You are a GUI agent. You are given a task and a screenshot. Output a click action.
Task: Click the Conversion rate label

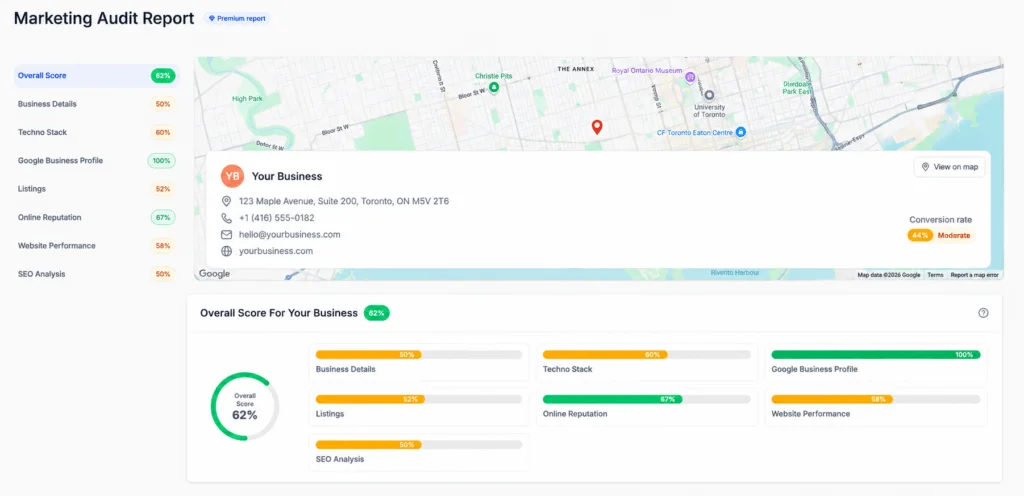pos(940,220)
